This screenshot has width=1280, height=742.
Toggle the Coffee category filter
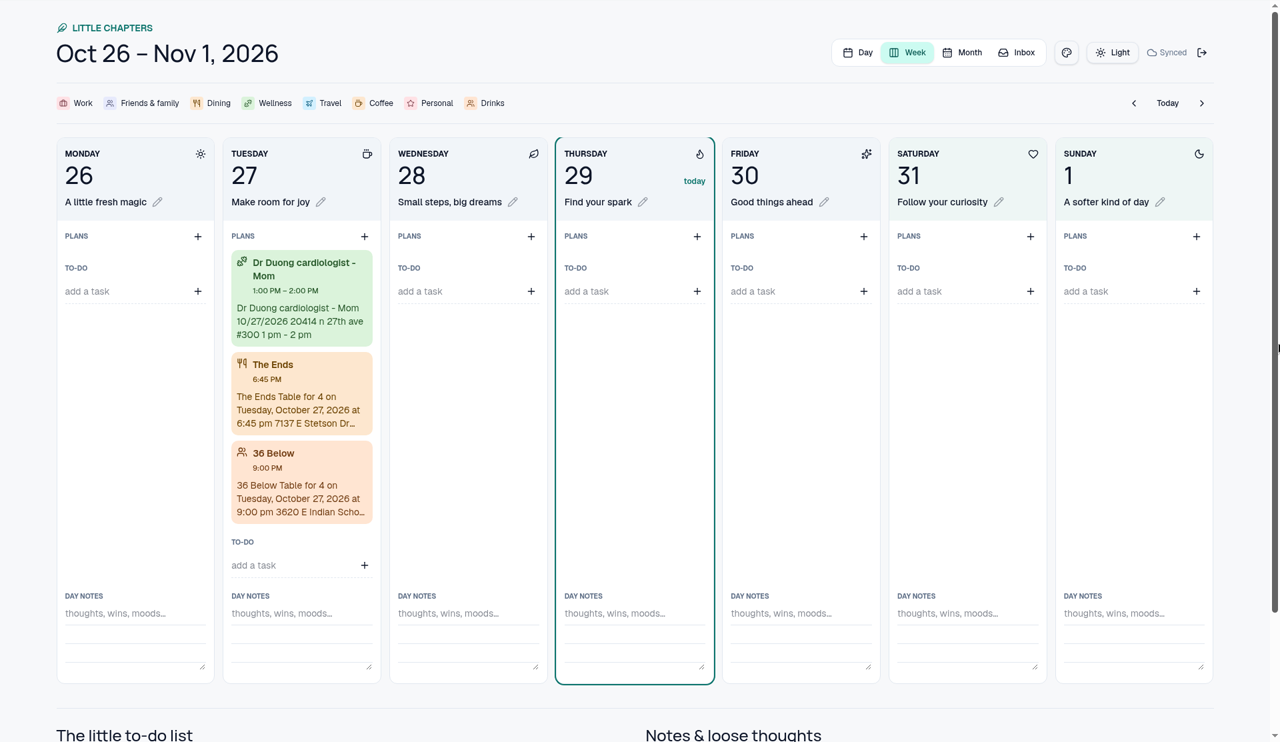(x=373, y=103)
